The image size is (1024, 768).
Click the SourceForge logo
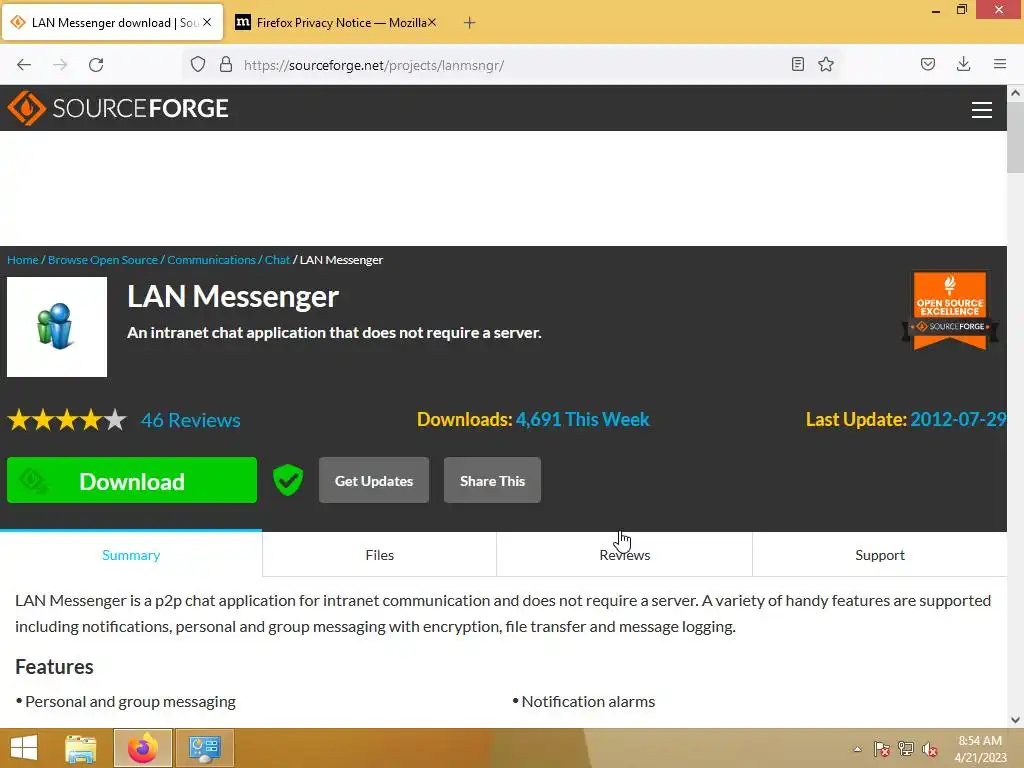tap(118, 108)
